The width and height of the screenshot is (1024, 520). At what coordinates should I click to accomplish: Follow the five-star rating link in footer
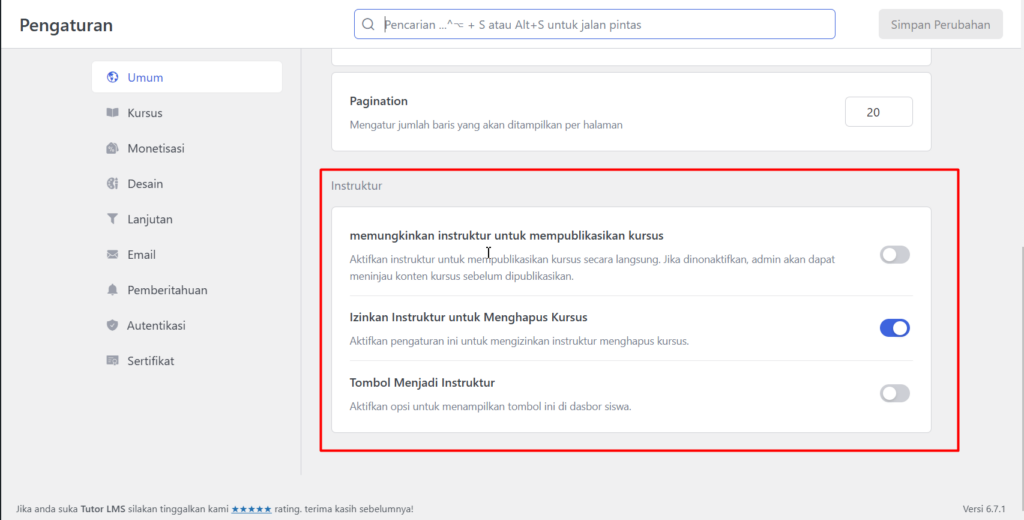251,509
